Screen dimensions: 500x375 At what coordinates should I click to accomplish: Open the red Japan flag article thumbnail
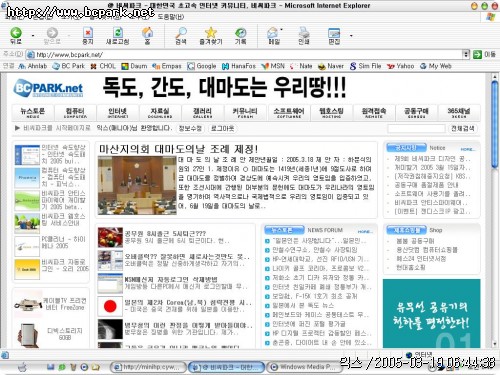[110, 306]
